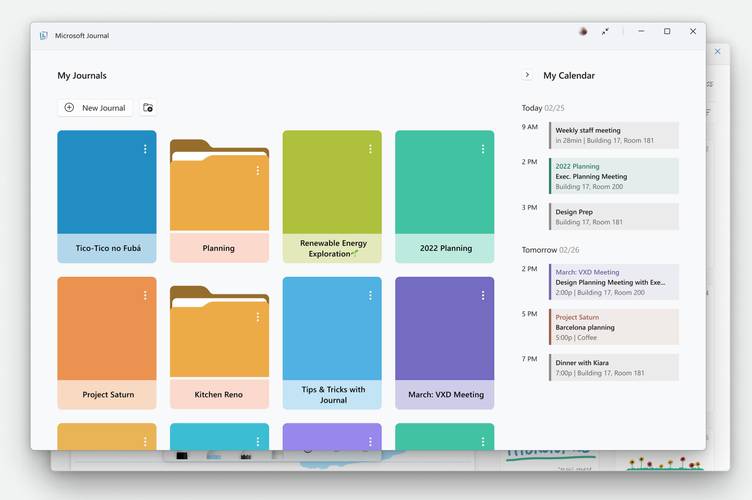This screenshot has width=752, height=500.
Task: Open the 2022 Planning journal cover
Action: (x=445, y=197)
